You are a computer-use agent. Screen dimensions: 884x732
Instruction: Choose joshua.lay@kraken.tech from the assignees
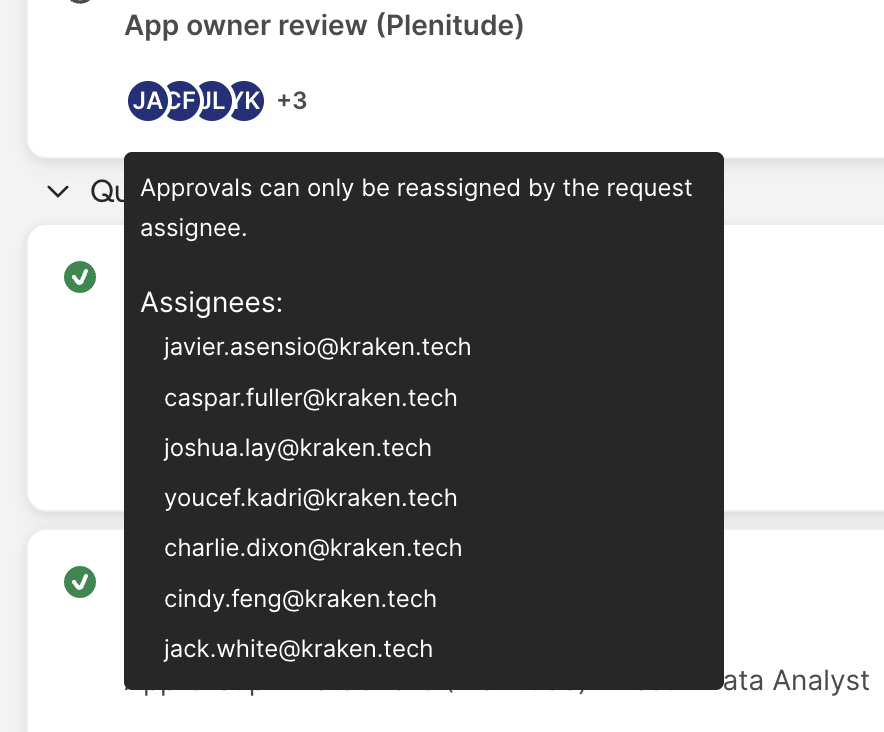click(x=297, y=448)
